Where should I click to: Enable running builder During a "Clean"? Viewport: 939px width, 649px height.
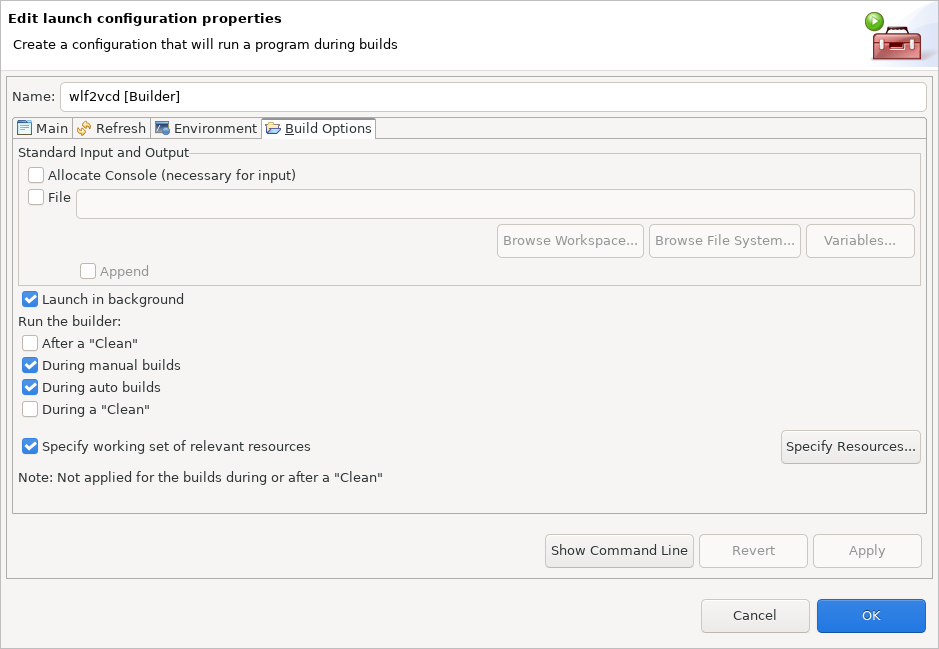(30, 410)
